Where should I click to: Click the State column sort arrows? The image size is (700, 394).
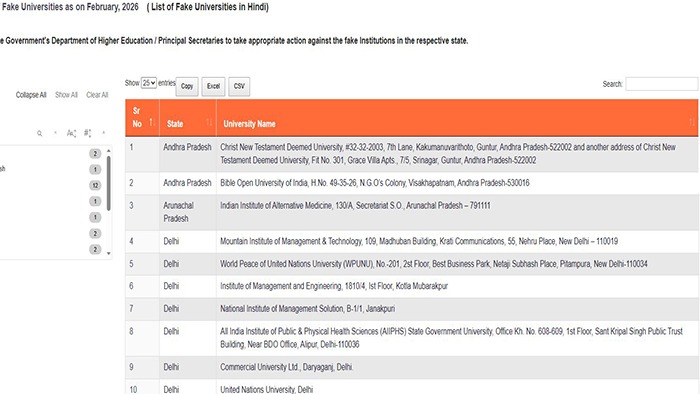[209, 122]
